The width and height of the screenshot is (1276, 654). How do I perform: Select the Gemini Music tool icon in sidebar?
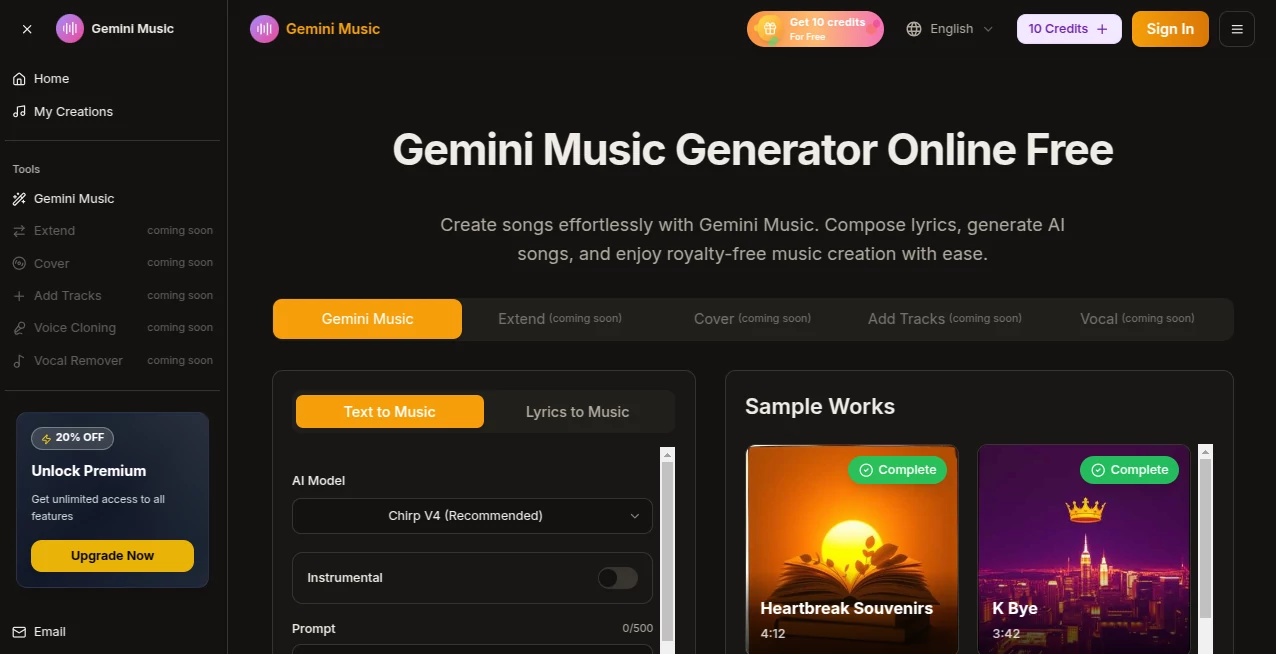point(19,198)
